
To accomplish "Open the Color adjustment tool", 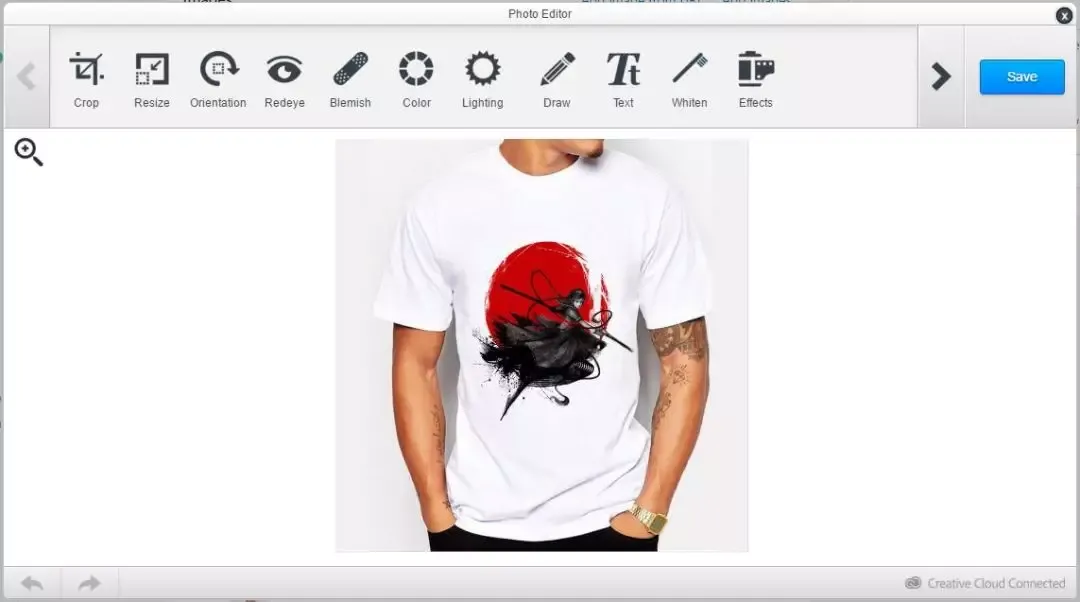I will (x=416, y=80).
